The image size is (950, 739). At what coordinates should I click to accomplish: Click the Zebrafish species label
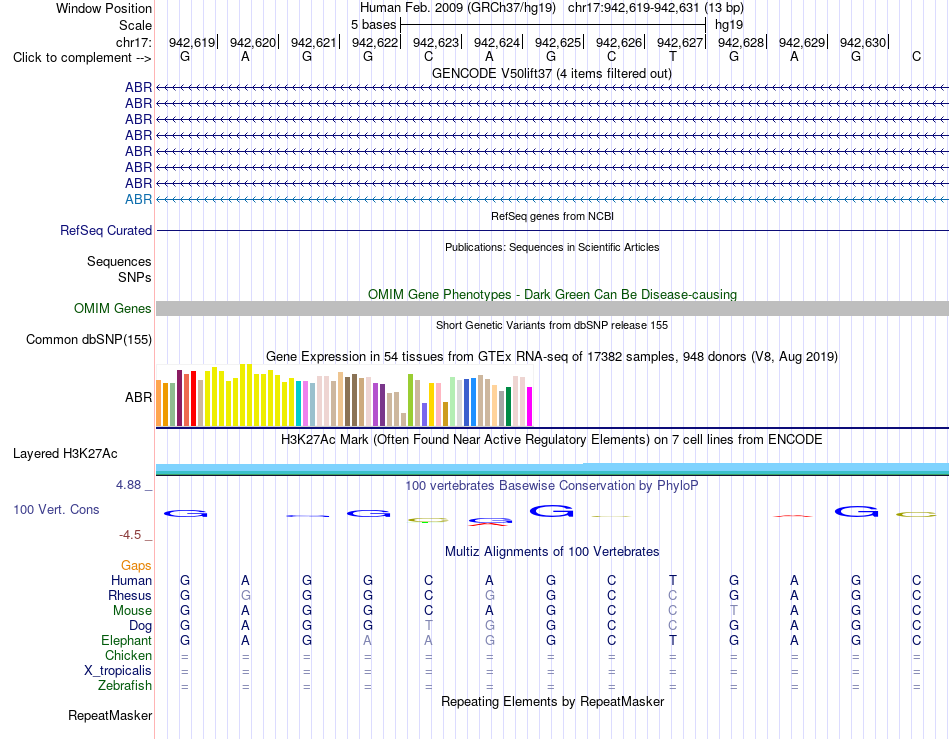click(x=125, y=686)
